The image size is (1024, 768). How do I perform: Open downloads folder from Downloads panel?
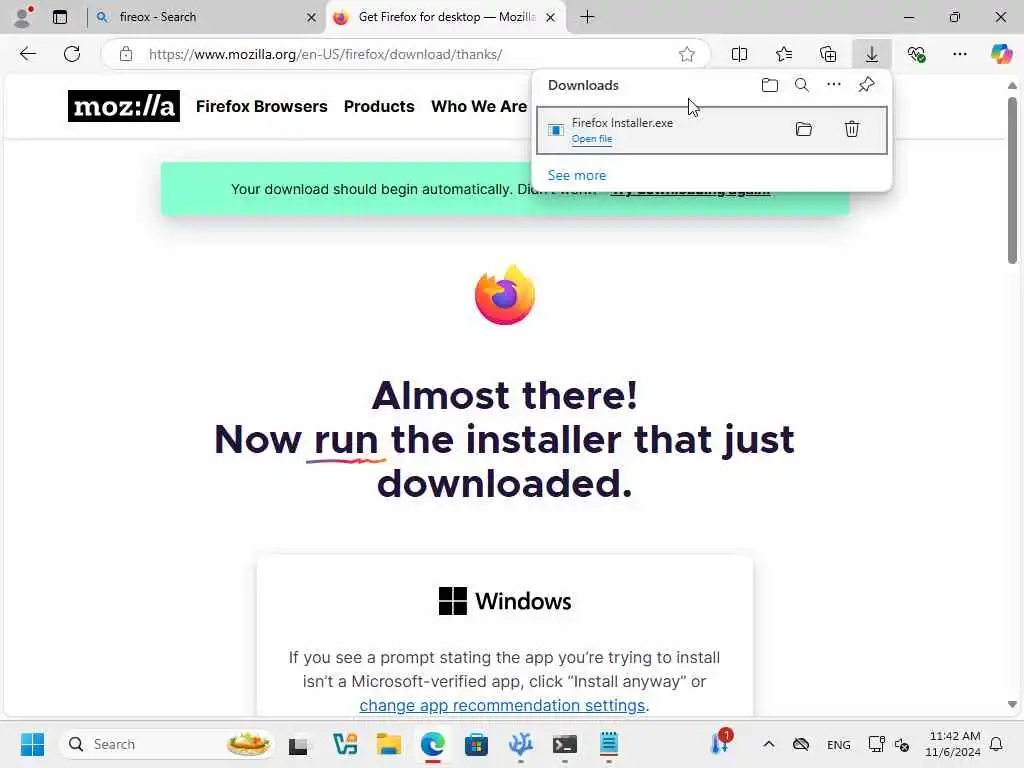coord(770,85)
